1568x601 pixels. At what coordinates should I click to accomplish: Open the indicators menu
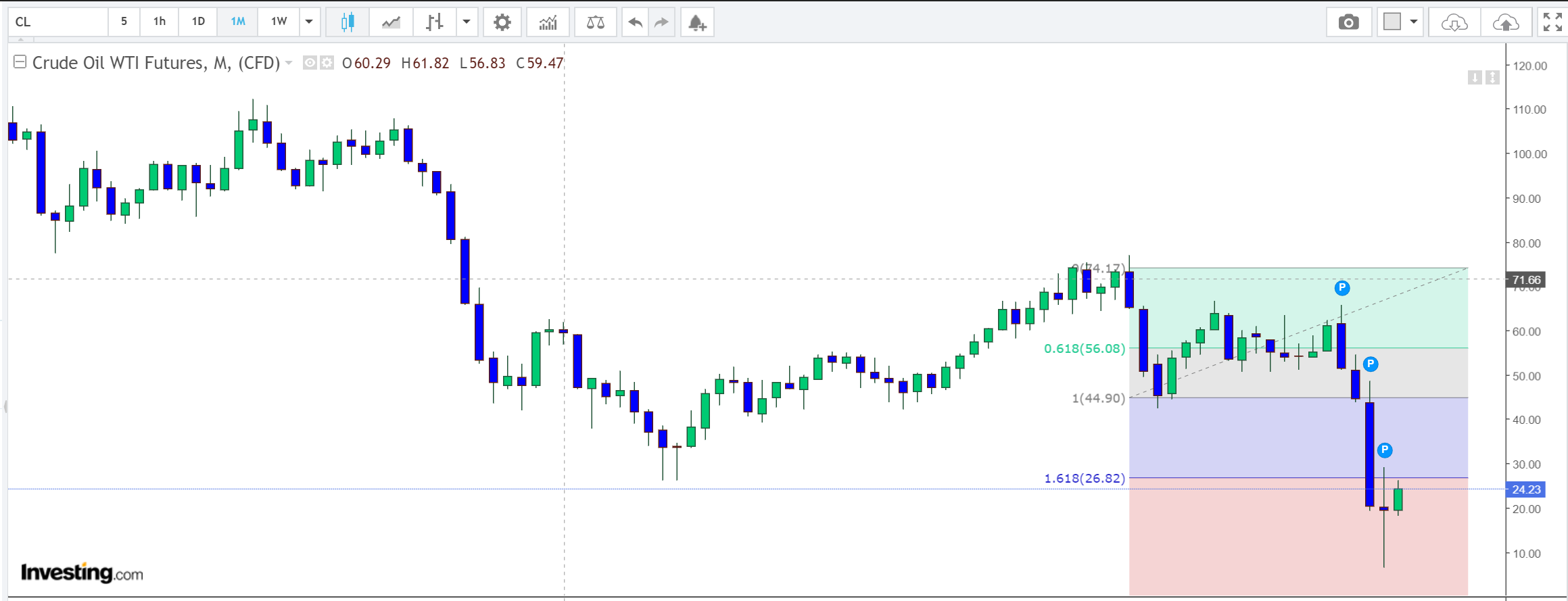pos(548,22)
